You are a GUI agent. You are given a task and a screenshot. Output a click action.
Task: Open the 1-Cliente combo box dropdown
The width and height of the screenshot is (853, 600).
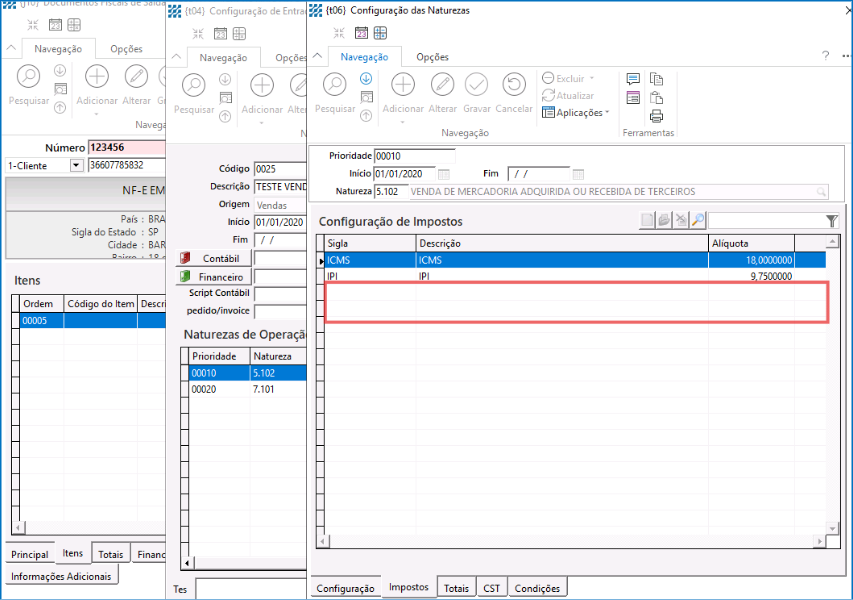tap(76, 165)
